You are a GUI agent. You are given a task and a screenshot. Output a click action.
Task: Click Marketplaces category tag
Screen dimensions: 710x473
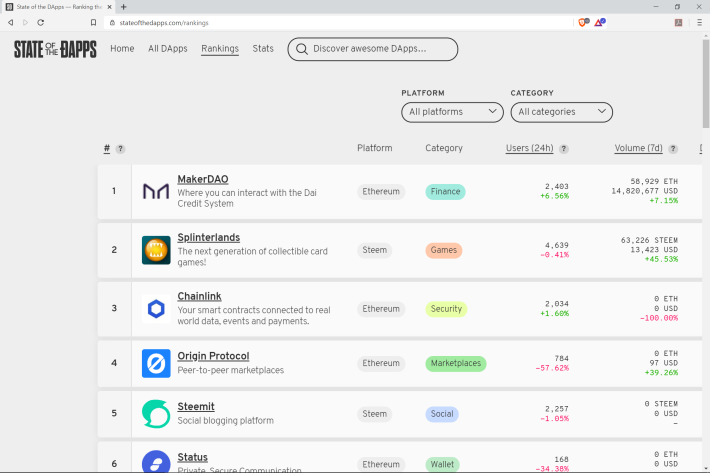coord(456,363)
